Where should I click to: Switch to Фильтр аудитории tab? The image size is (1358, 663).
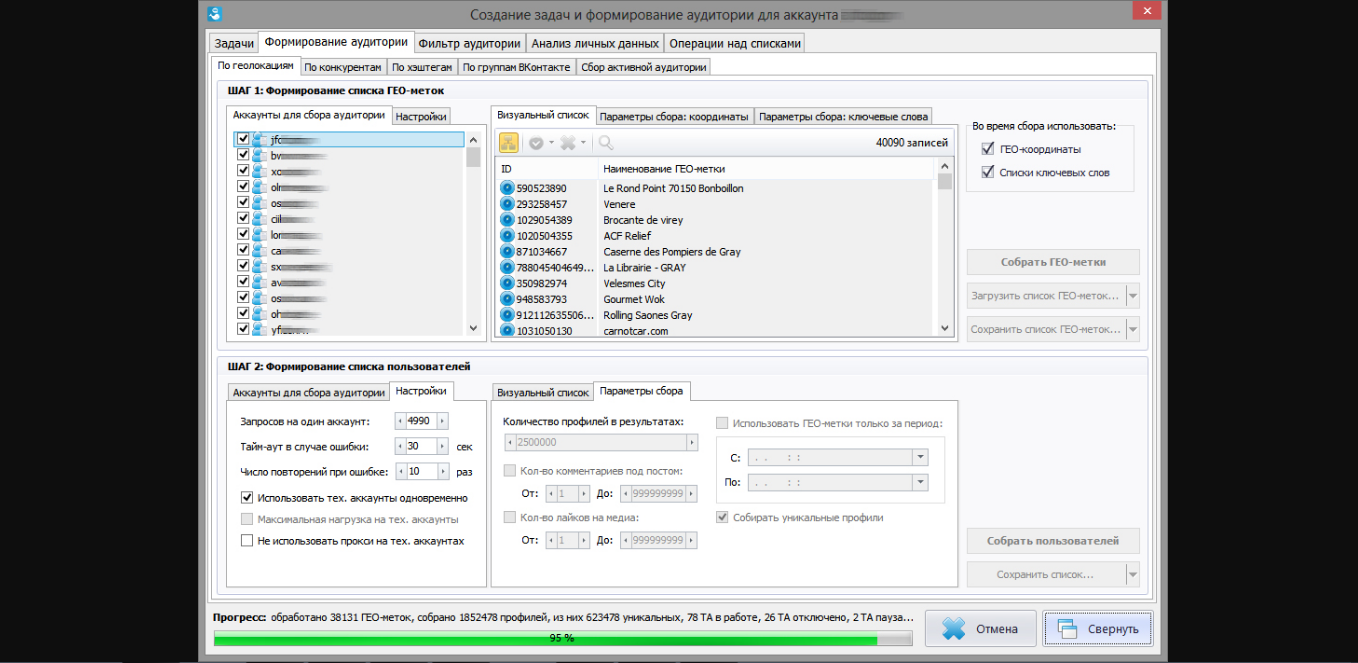(x=469, y=43)
